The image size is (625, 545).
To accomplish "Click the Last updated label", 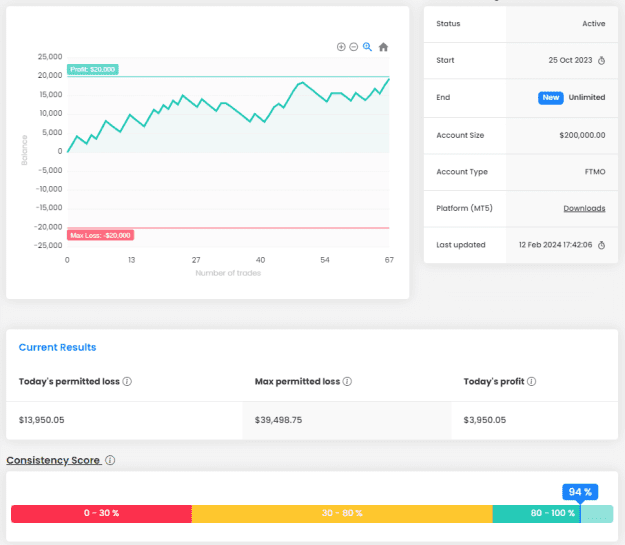I will (461, 245).
